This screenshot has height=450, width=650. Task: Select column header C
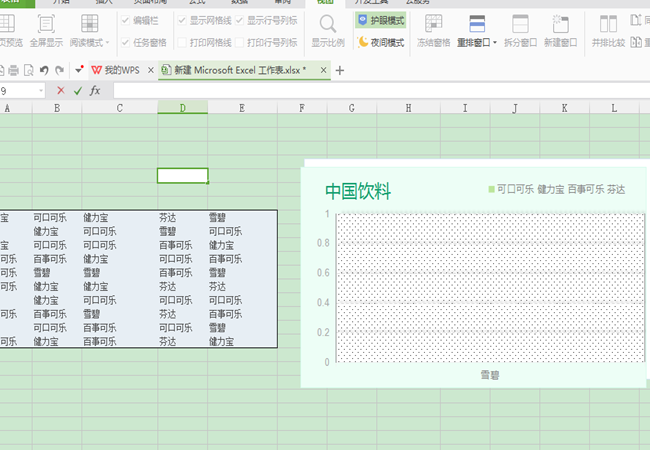pos(119,108)
